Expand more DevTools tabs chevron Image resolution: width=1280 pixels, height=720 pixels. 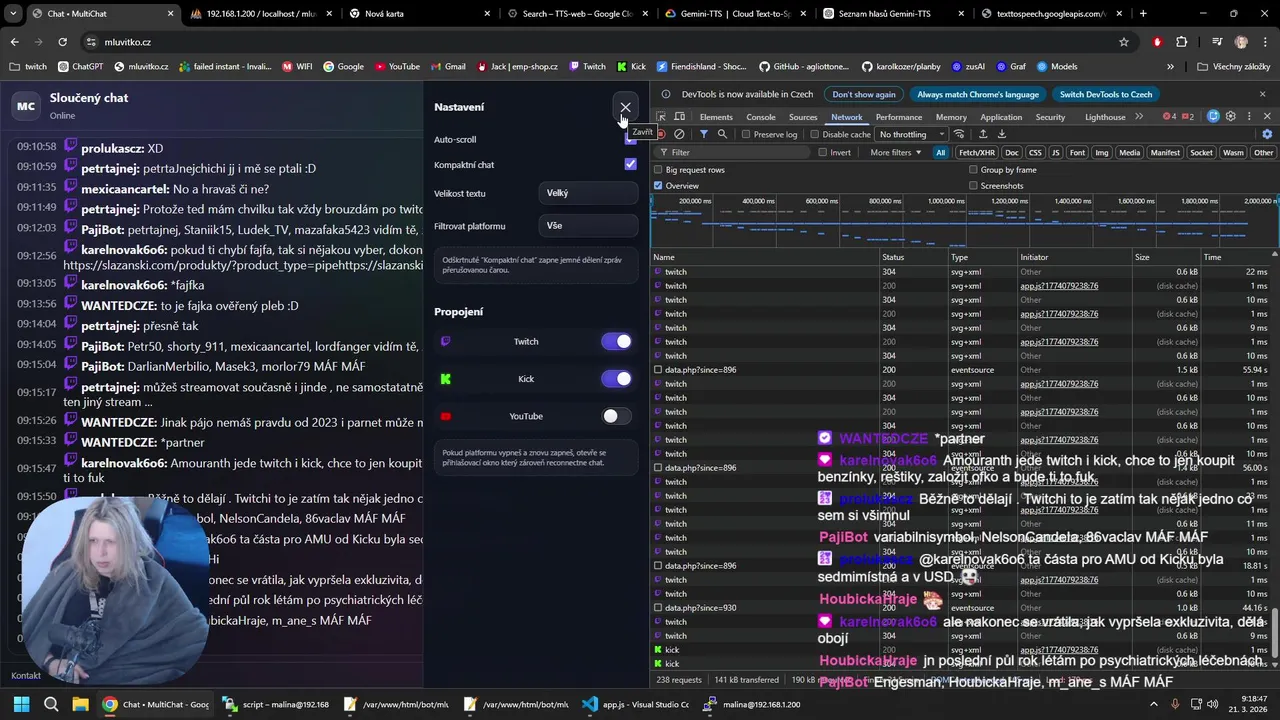pyautogui.click(x=1139, y=117)
